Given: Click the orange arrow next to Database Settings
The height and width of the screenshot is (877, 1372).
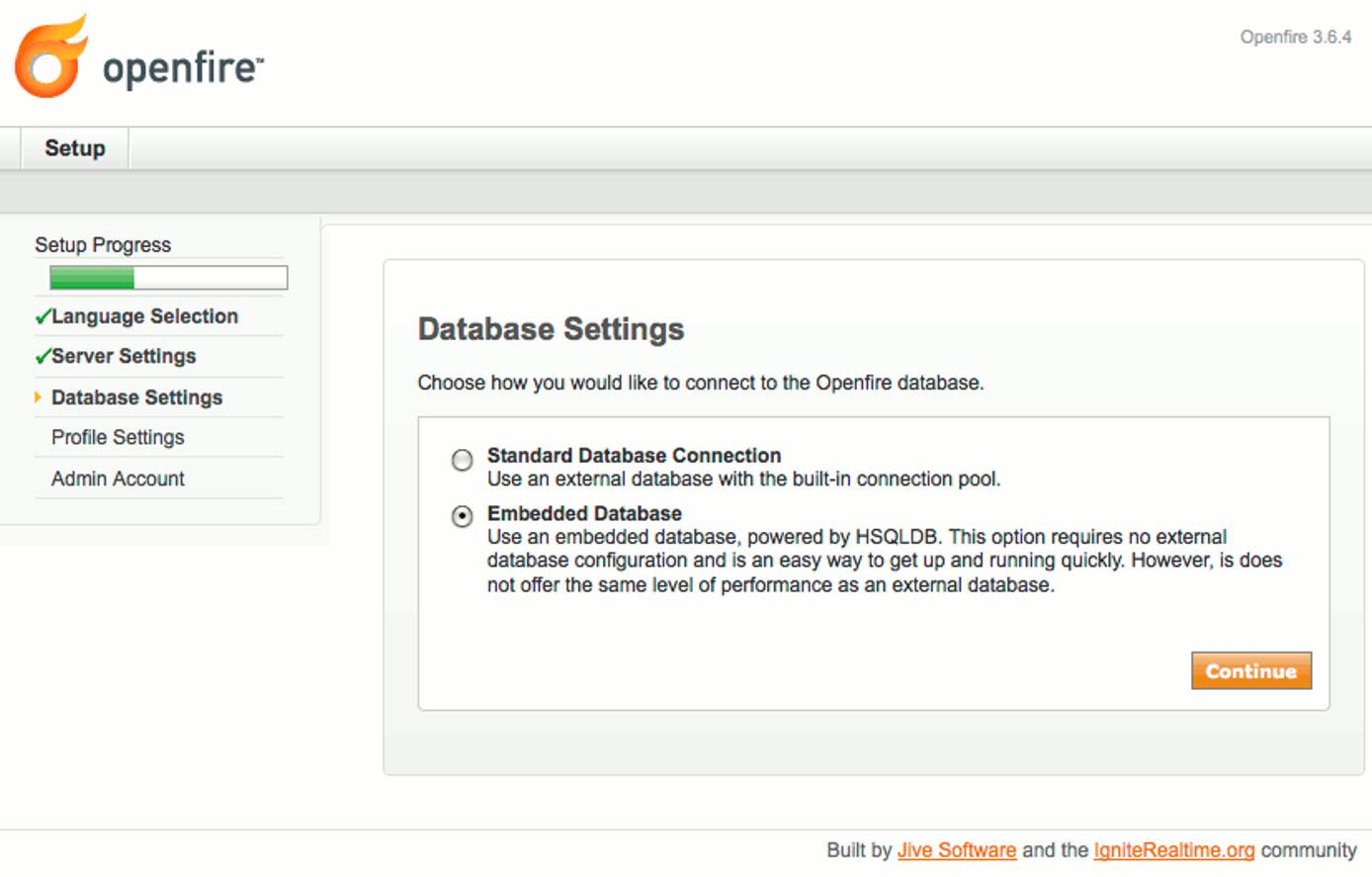Looking at the screenshot, I should [x=38, y=397].
